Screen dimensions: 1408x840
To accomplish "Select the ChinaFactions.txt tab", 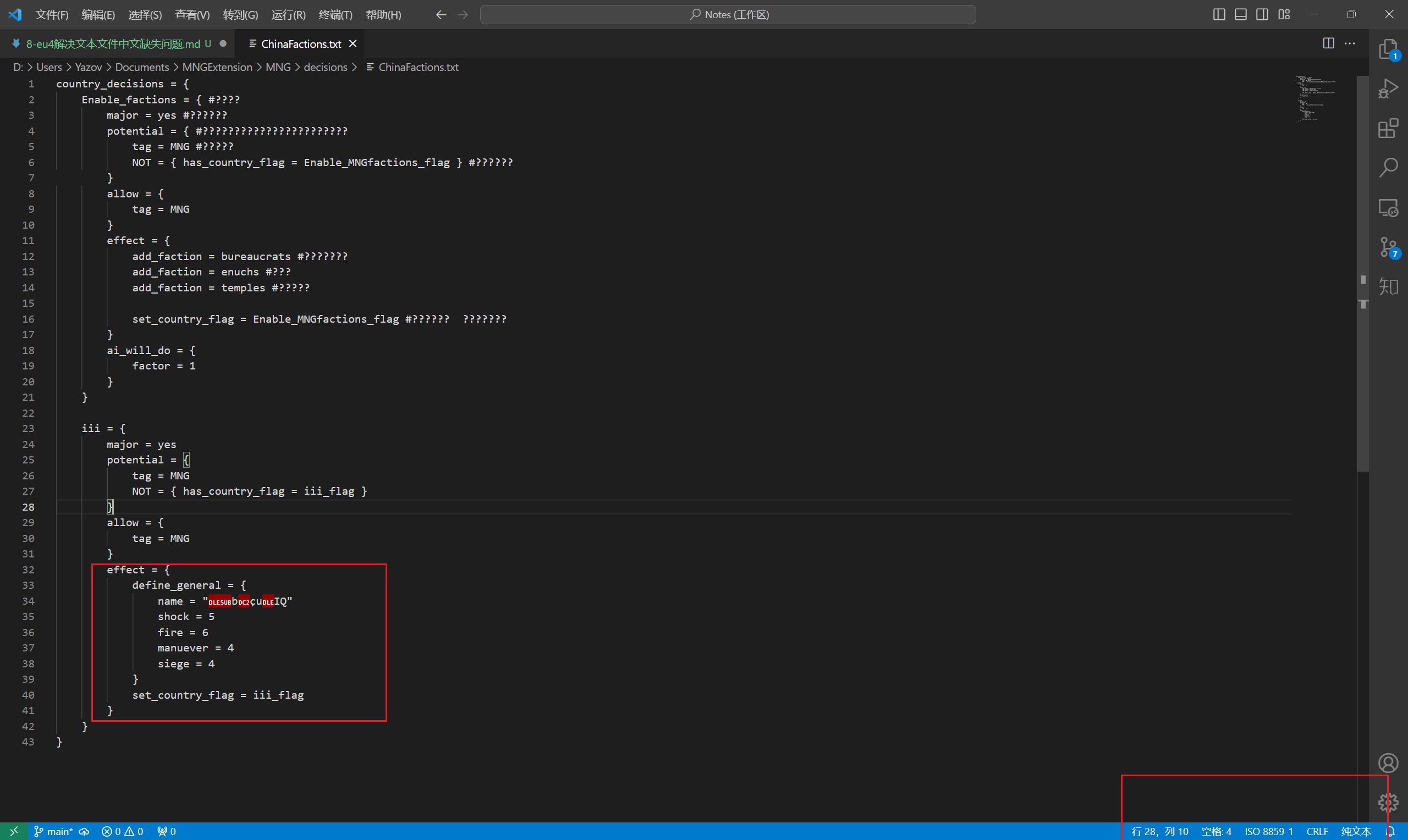I will 301,43.
